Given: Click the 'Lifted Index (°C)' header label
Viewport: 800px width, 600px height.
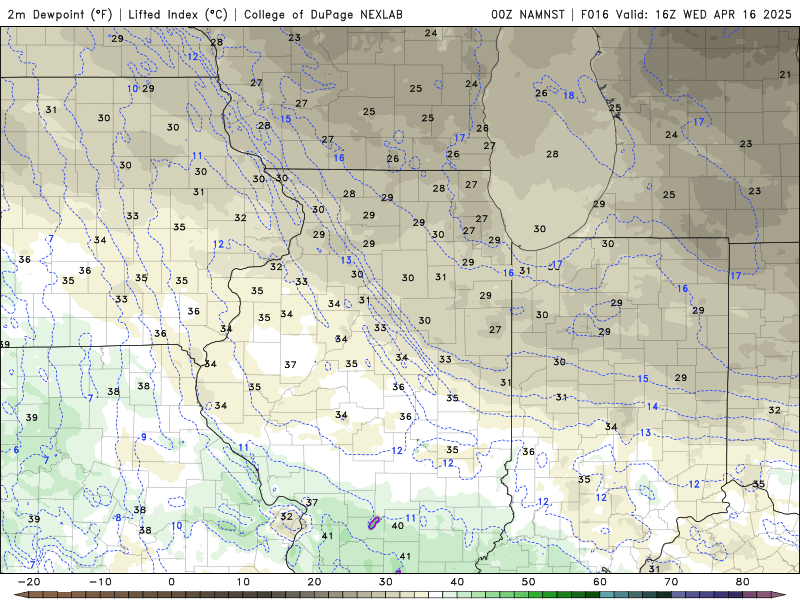Looking at the screenshot, I should coord(178,14).
